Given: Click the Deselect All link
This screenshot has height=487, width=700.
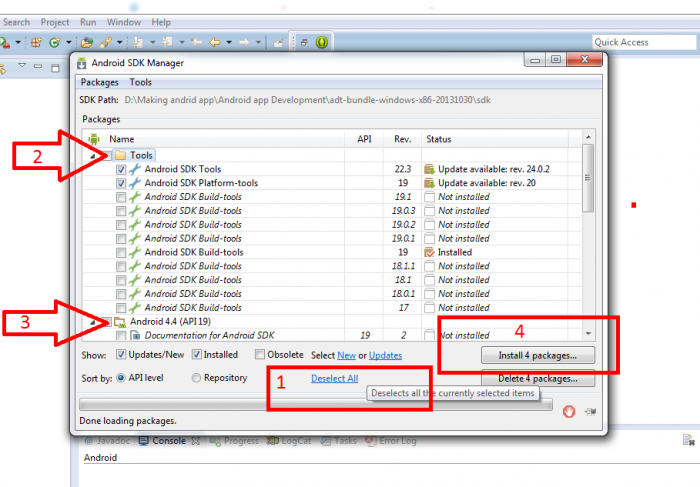Looking at the screenshot, I should pyautogui.click(x=334, y=378).
